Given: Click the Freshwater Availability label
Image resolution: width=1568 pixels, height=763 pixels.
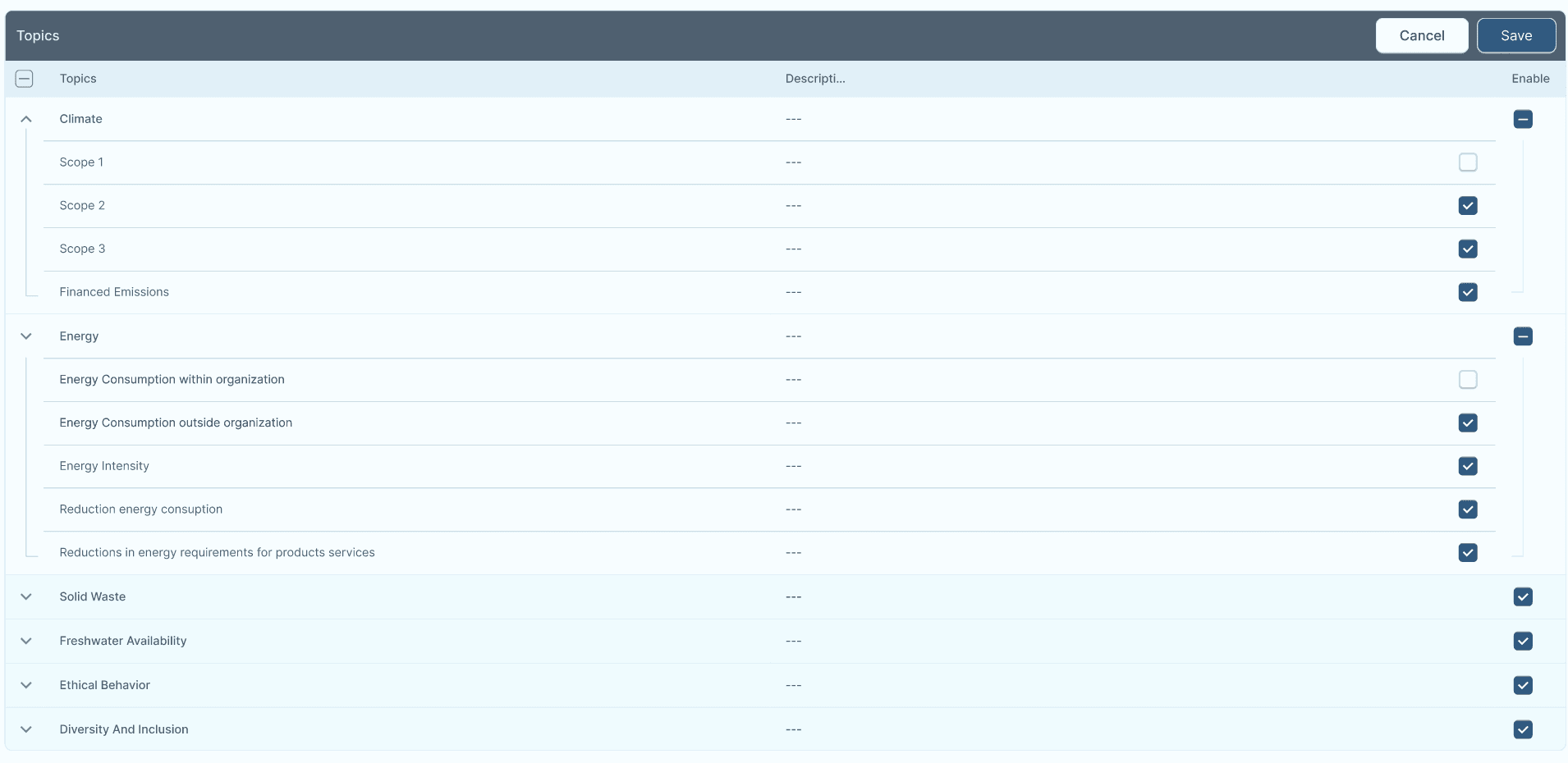Looking at the screenshot, I should tap(123, 642).
